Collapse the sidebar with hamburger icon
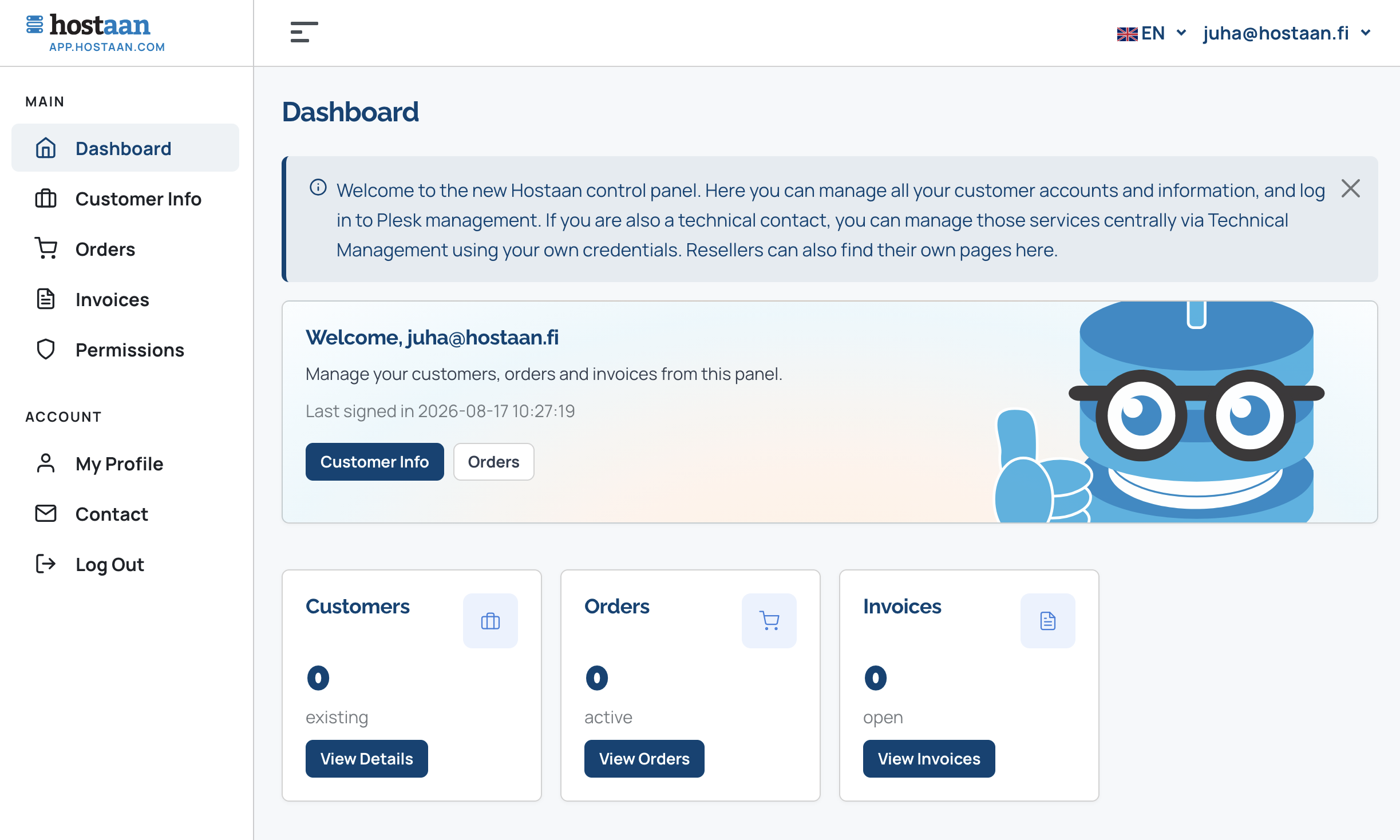The width and height of the screenshot is (1400, 840). [304, 32]
